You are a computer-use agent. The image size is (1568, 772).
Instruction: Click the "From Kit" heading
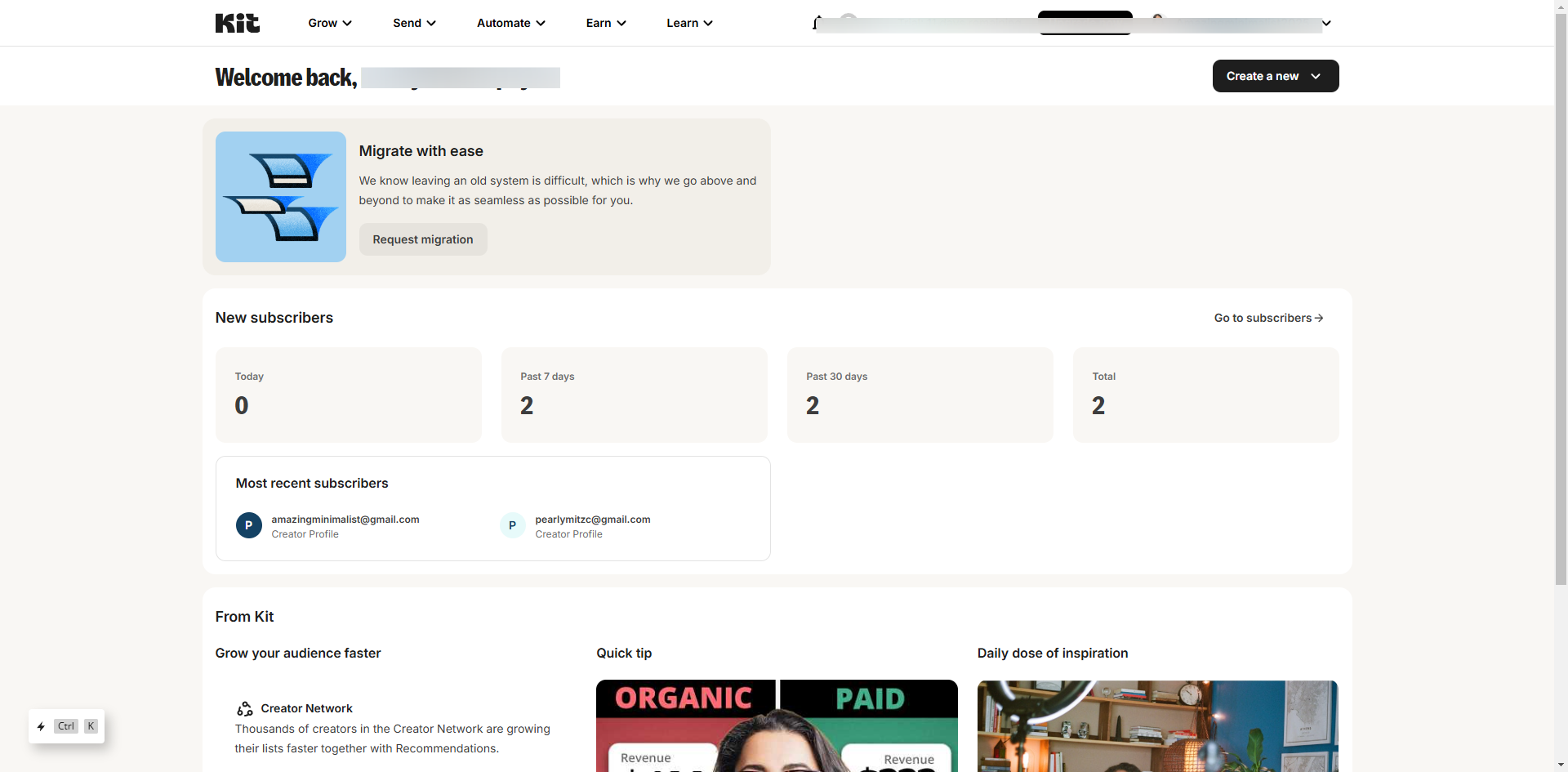[x=245, y=617]
